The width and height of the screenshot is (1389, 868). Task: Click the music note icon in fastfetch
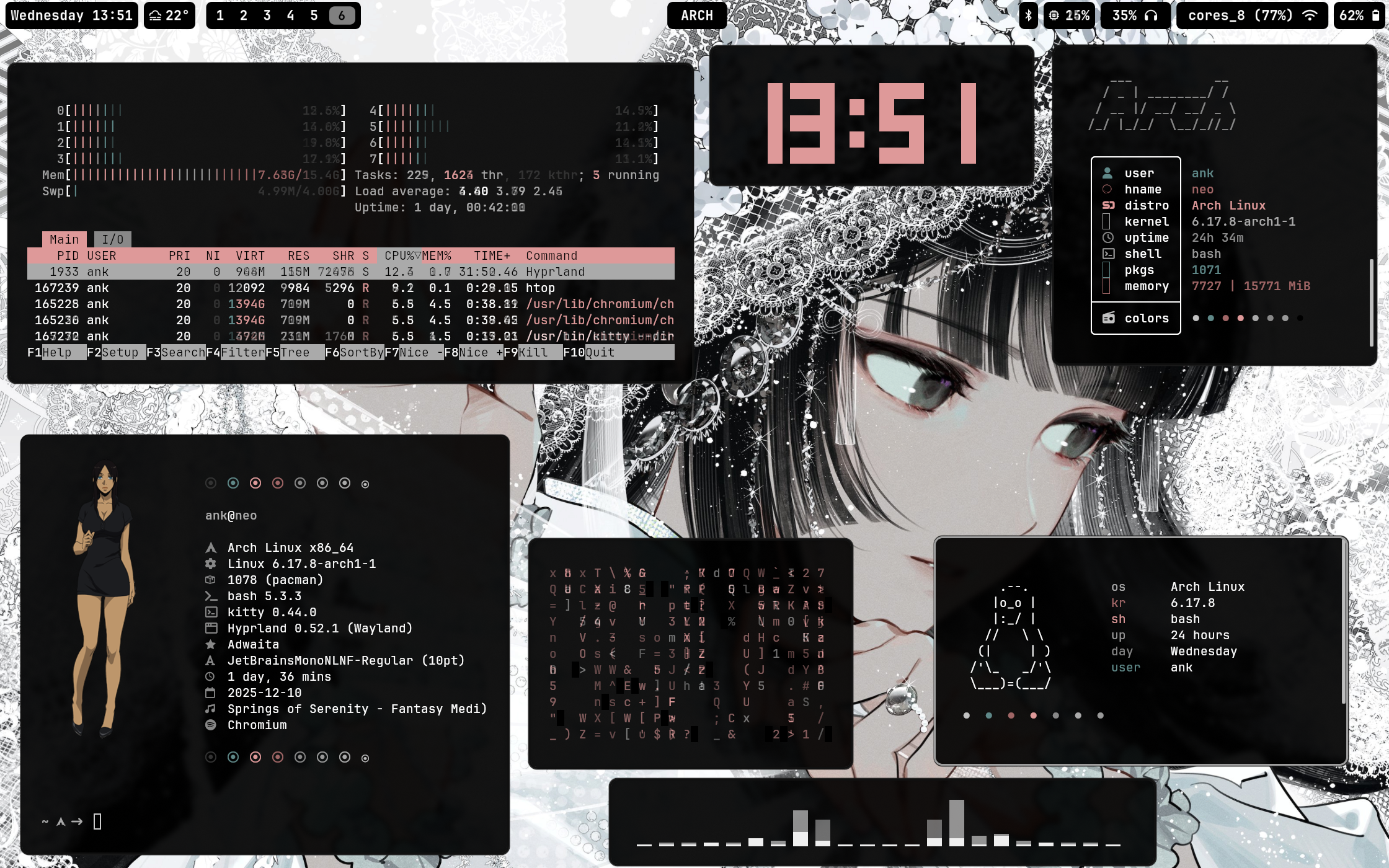point(211,709)
